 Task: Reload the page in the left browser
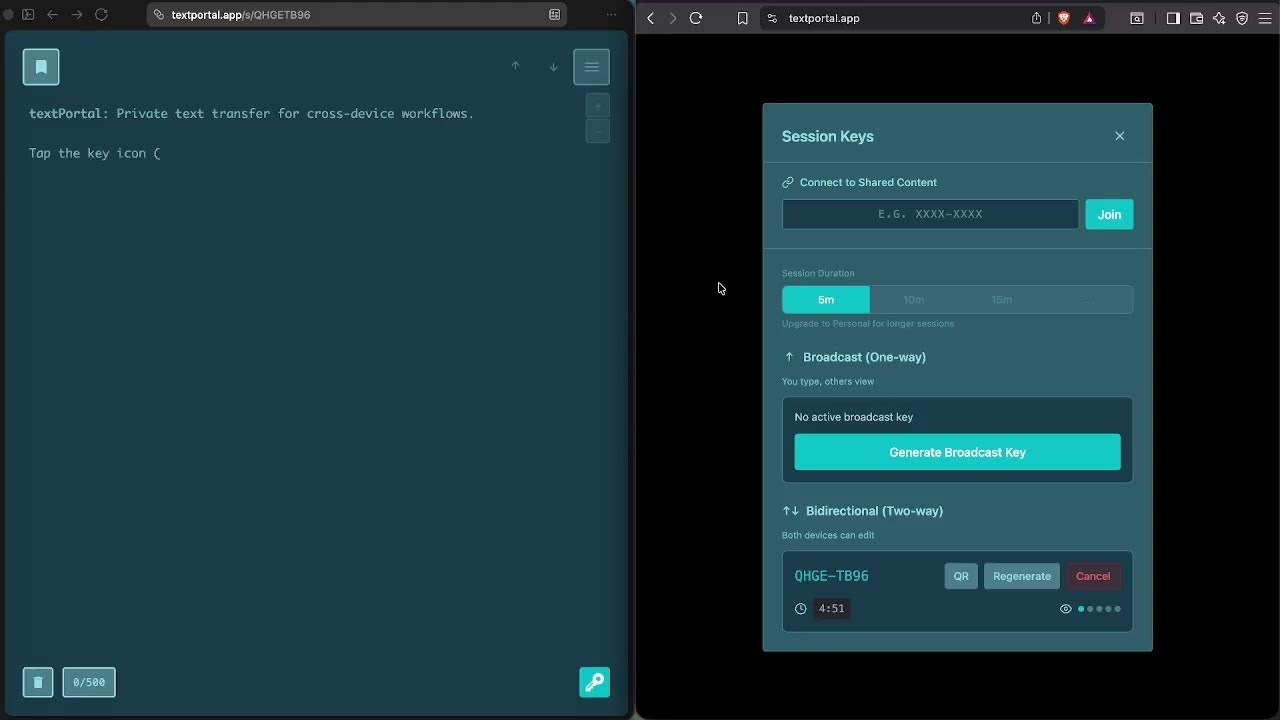click(101, 15)
